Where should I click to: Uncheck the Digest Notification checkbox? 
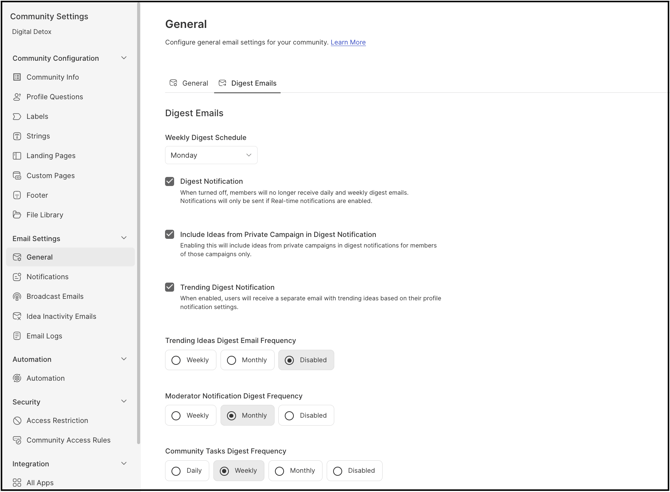(x=170, y=182)
